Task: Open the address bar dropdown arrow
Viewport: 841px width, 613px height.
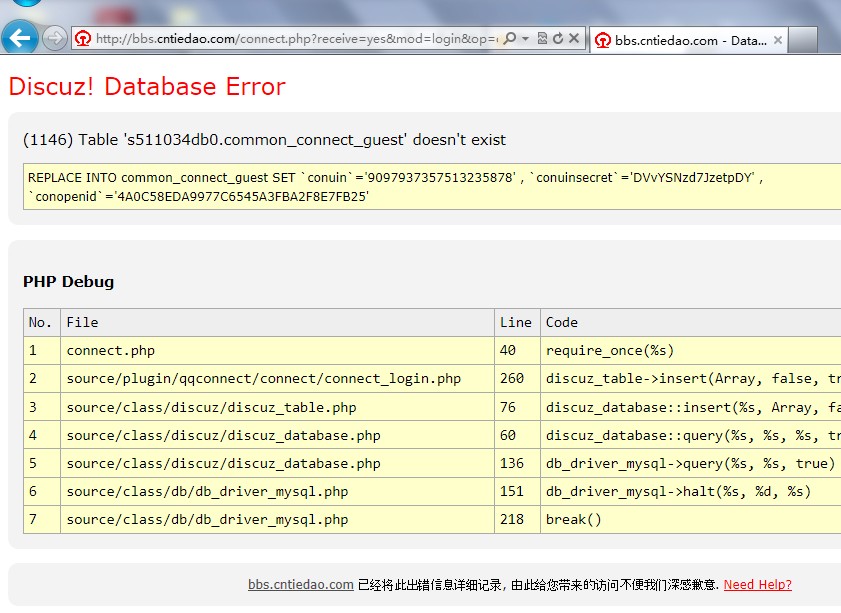Action: tap(526, 39)
